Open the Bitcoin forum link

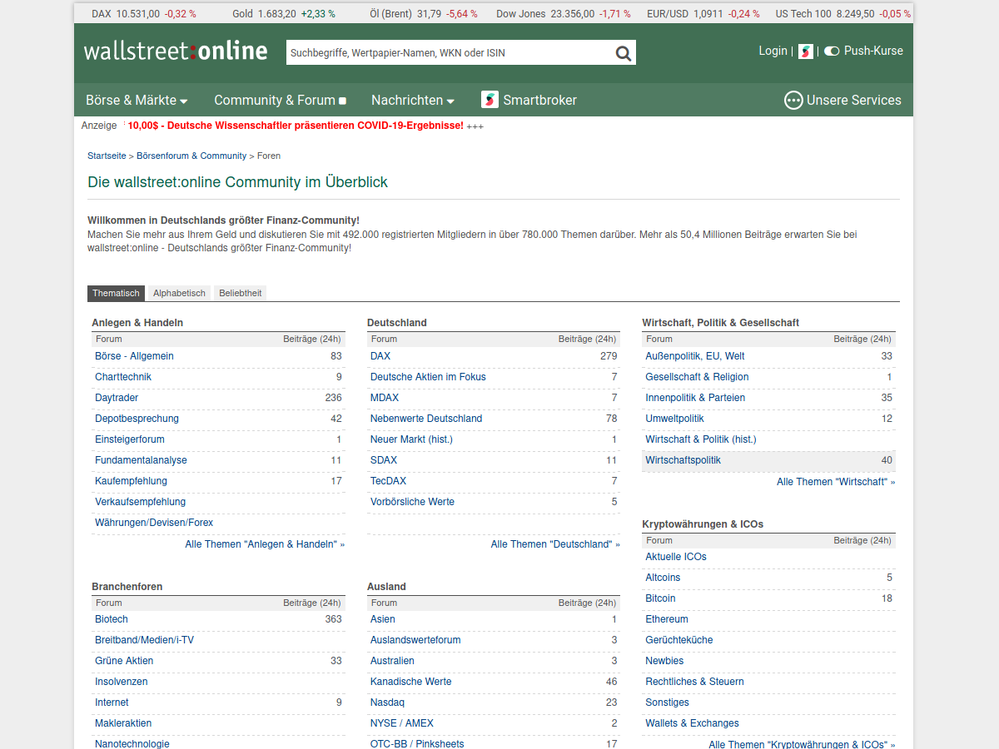[660, 599]
